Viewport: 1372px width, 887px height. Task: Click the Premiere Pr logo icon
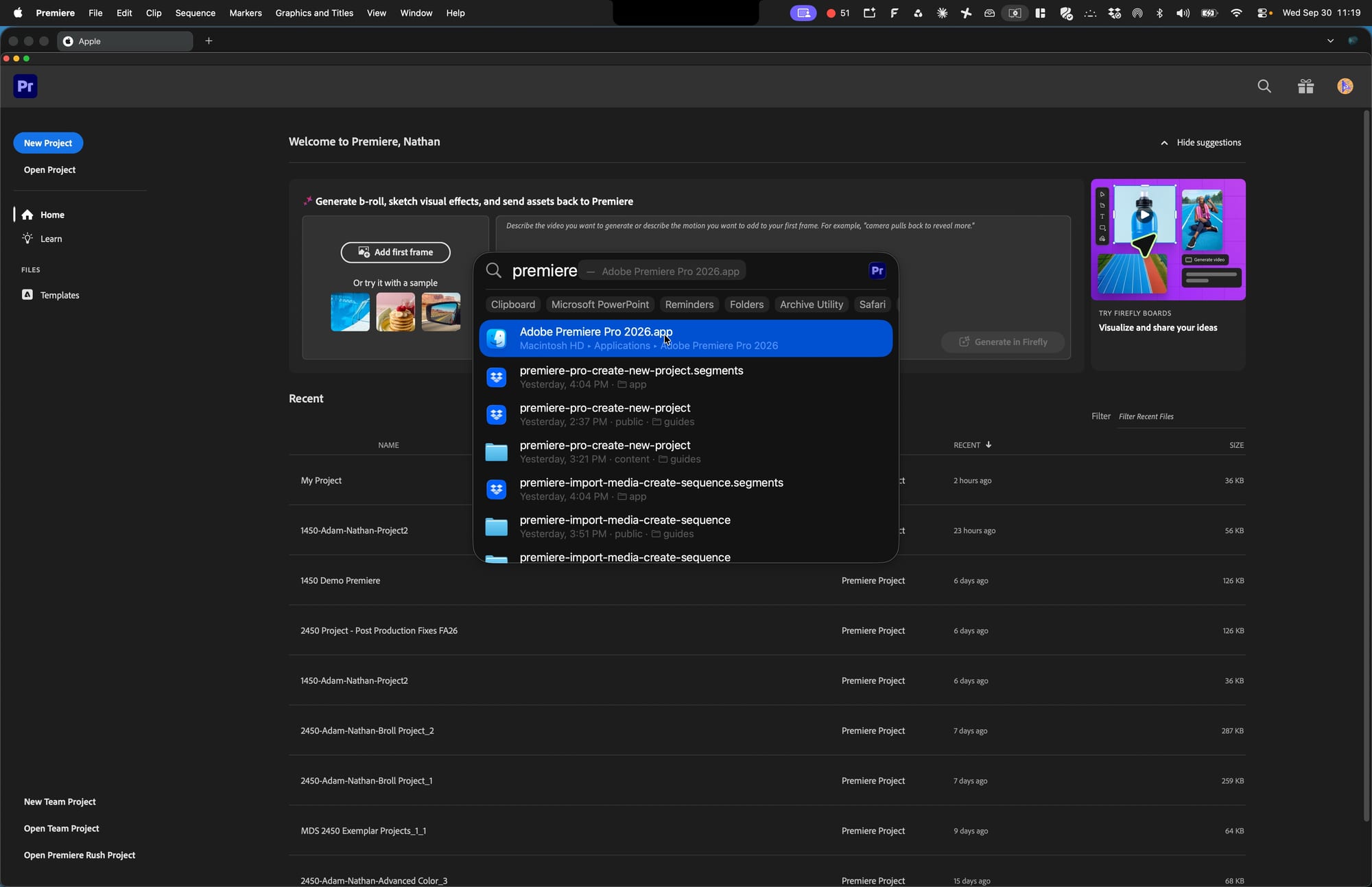(25, 86)
